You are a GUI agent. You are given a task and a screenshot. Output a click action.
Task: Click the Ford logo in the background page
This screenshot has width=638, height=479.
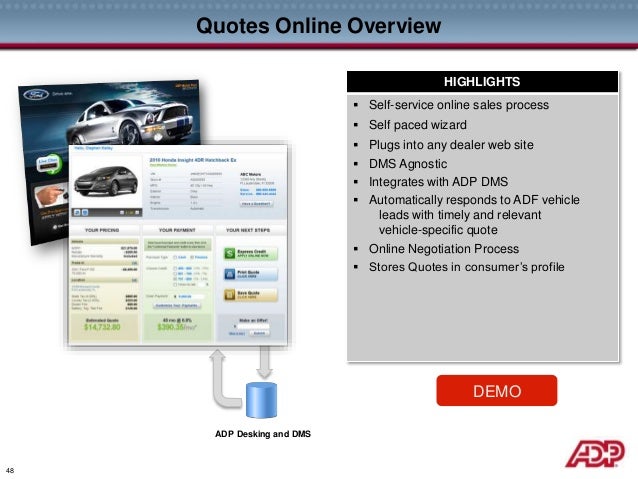point(36,95)
